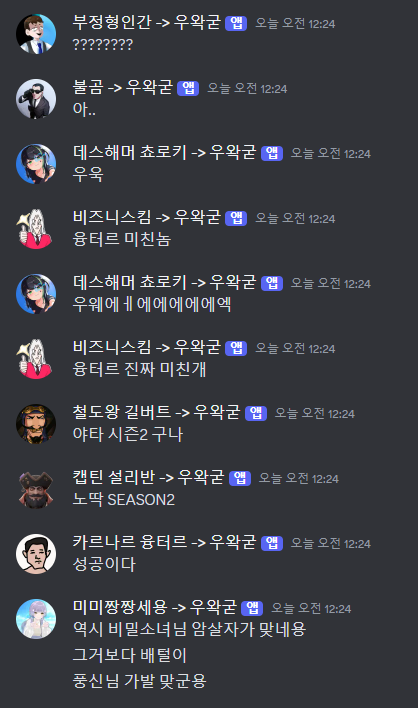This screenshot has width=418, height=708.
Task: Open 캡틴 설리반's pirate avatar
Action: point(36,489)
